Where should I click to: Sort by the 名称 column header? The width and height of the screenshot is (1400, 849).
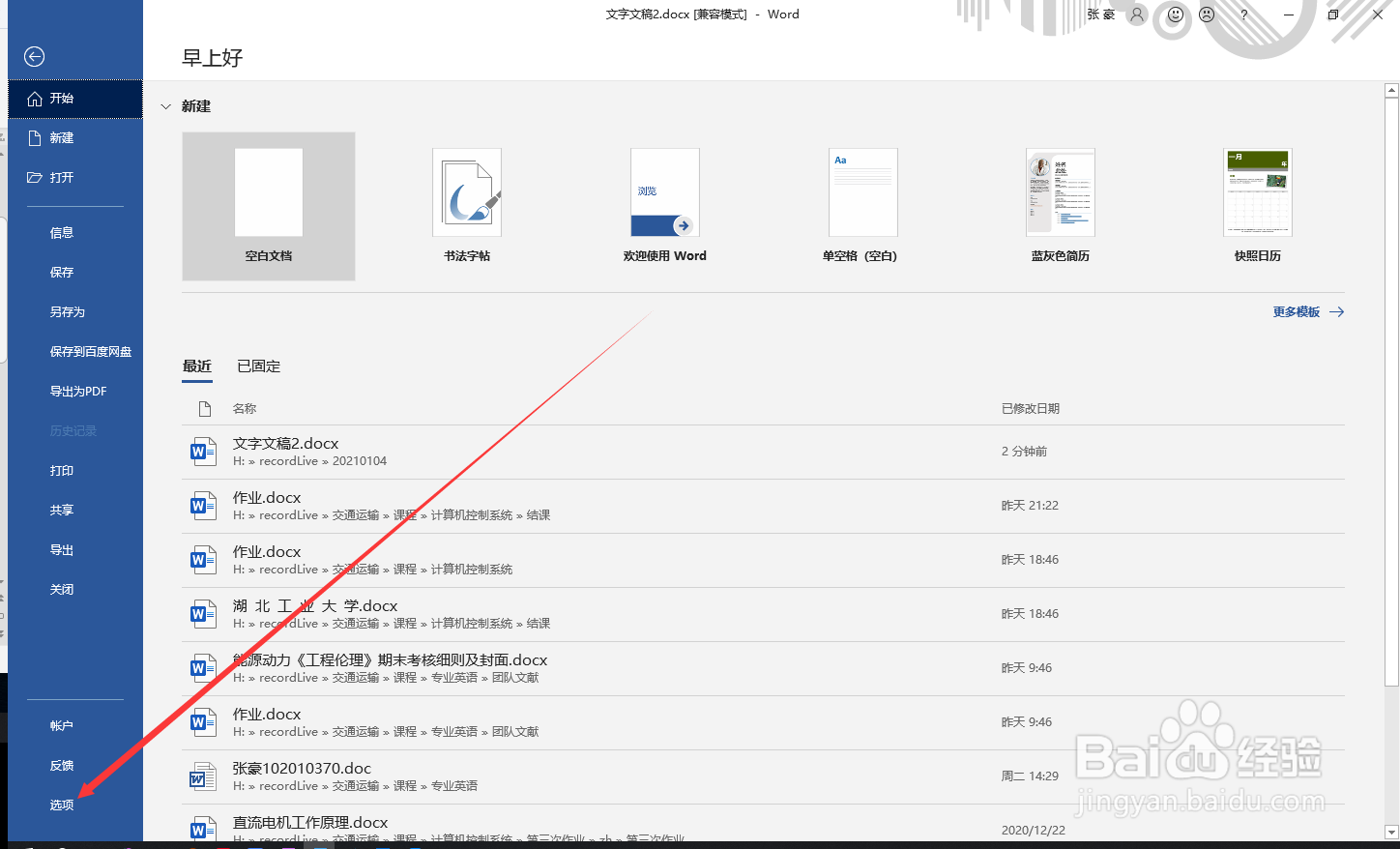[x=245, y=409]
